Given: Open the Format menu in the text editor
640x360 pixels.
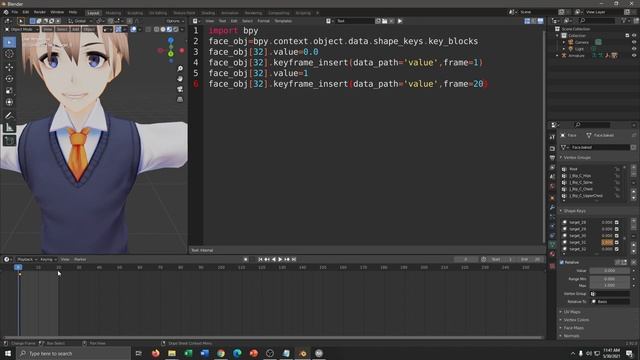Looking at the screenshot, I should click(x=263, y=21).
